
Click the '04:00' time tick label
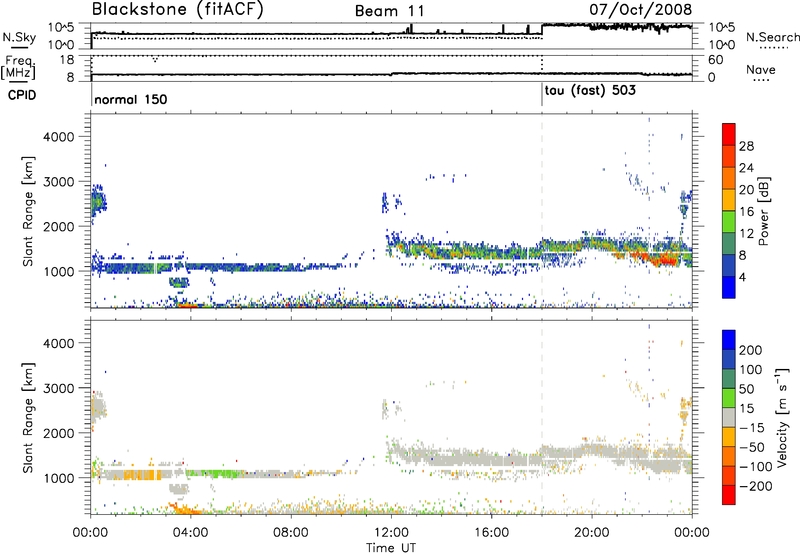[x=190, y=533]
